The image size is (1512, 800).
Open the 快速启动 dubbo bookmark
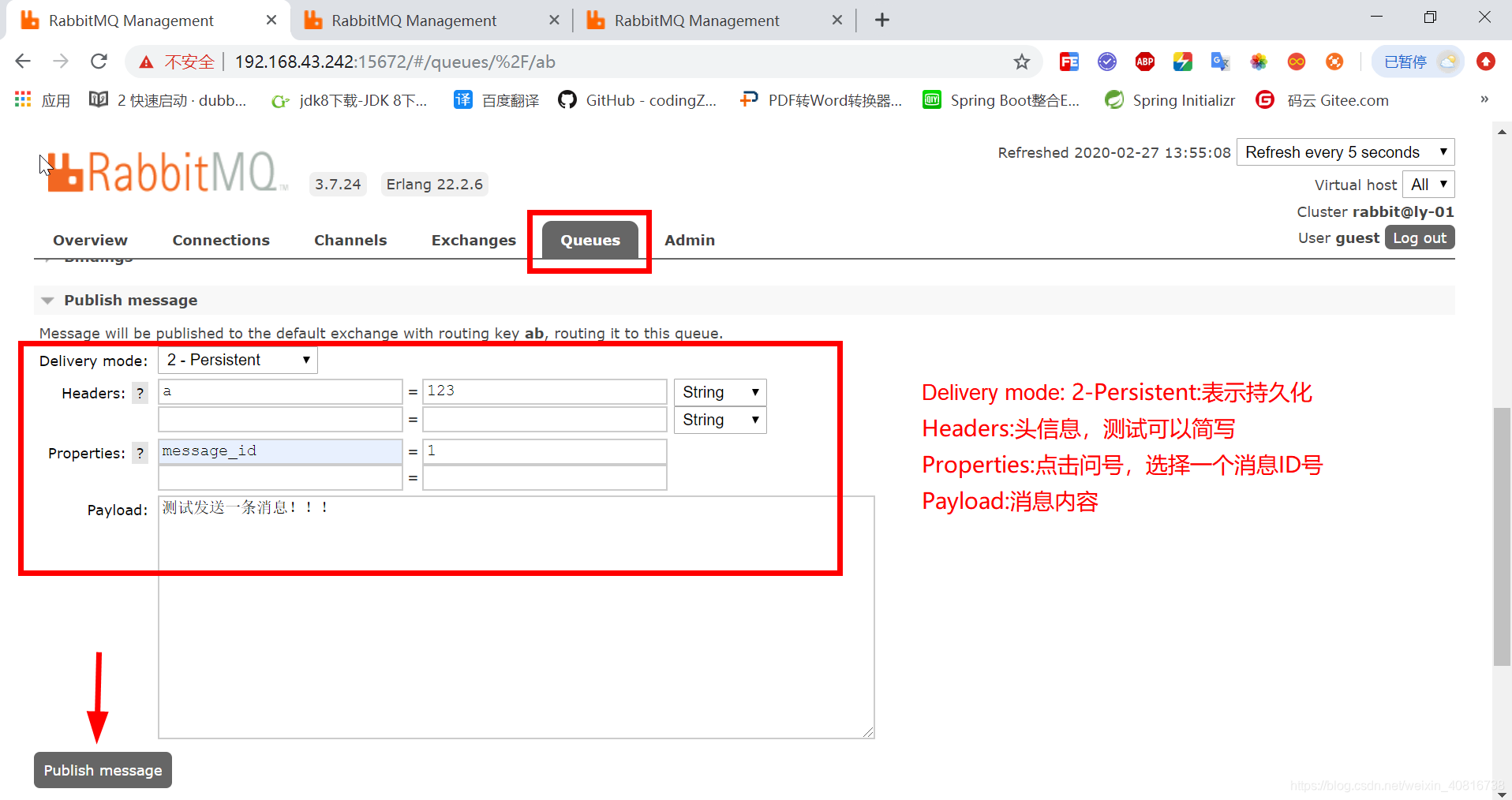pos(168,100)
